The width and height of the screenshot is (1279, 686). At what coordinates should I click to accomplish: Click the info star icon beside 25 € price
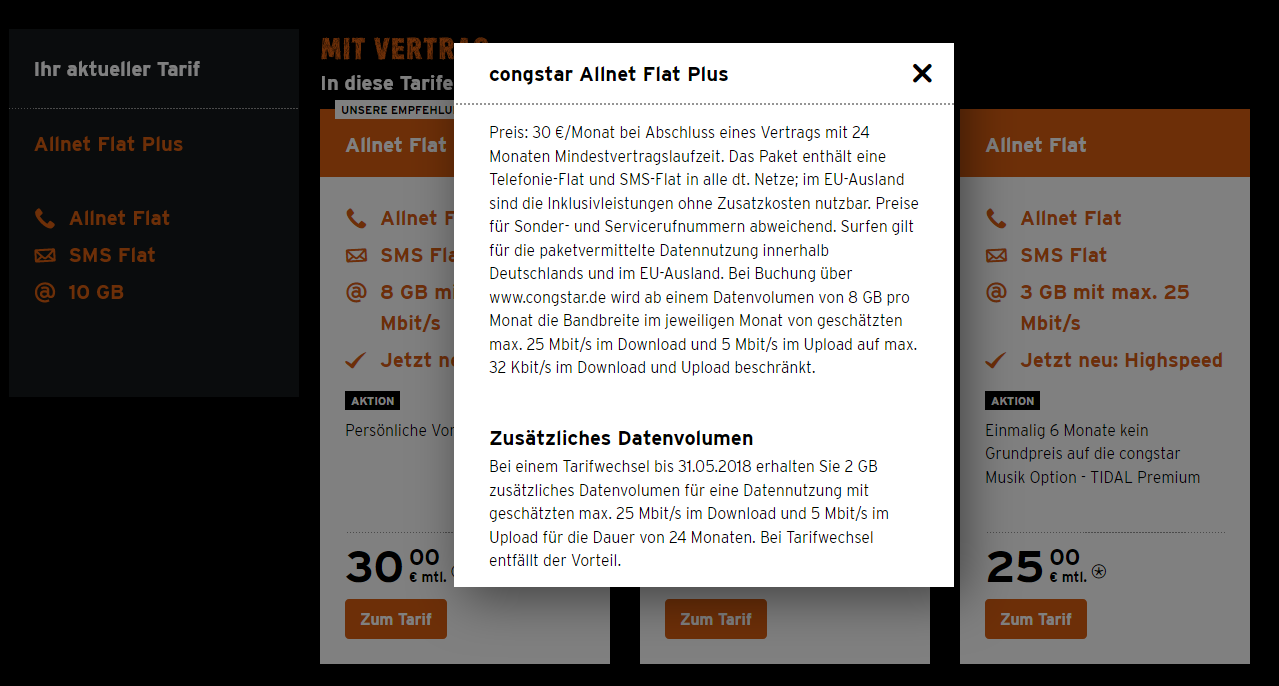1099,572
